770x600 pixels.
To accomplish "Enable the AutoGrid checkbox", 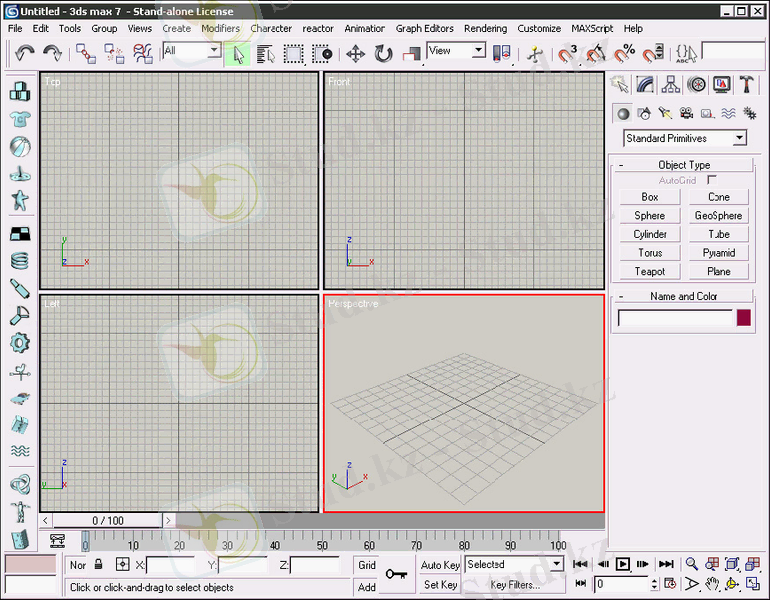I will 712,180.
